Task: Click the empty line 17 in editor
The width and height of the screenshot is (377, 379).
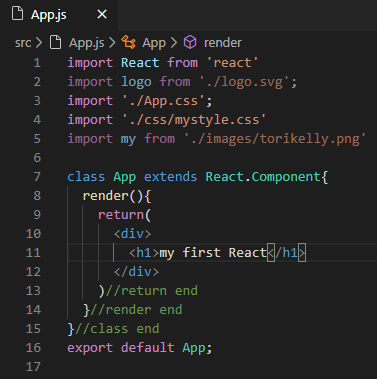Action: (222, 367)
